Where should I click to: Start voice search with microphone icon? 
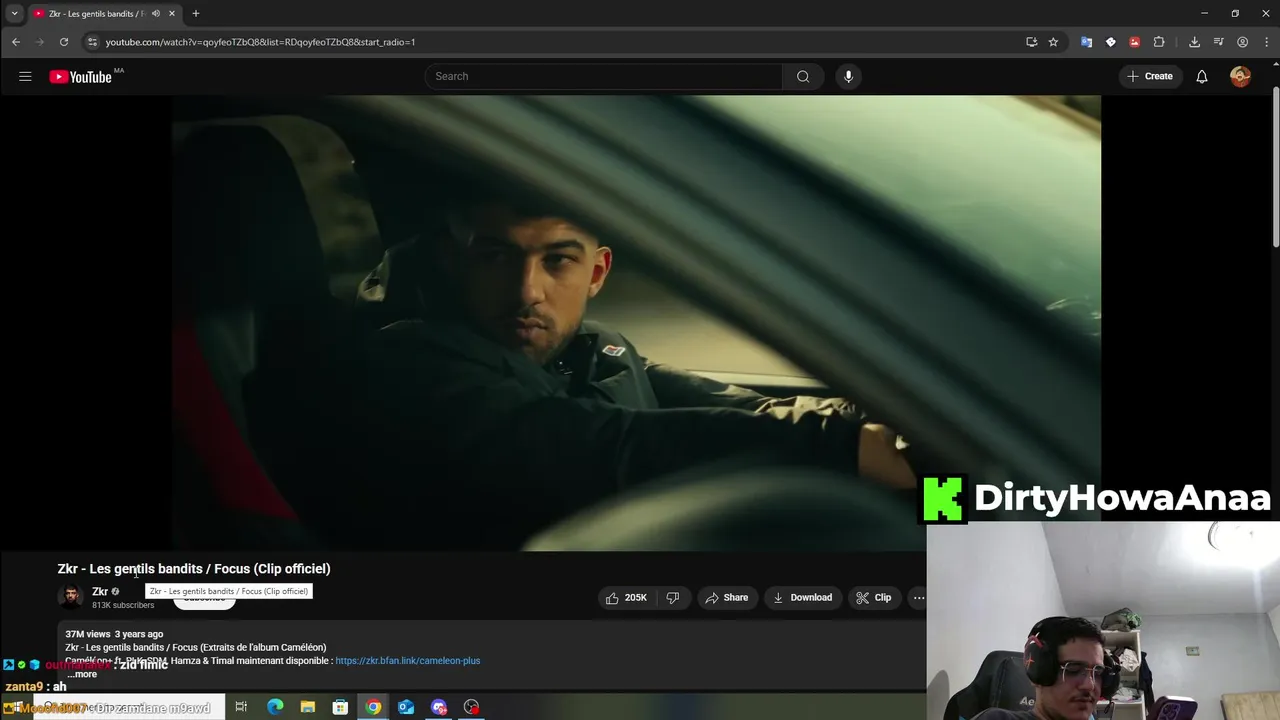pos(848,76)
